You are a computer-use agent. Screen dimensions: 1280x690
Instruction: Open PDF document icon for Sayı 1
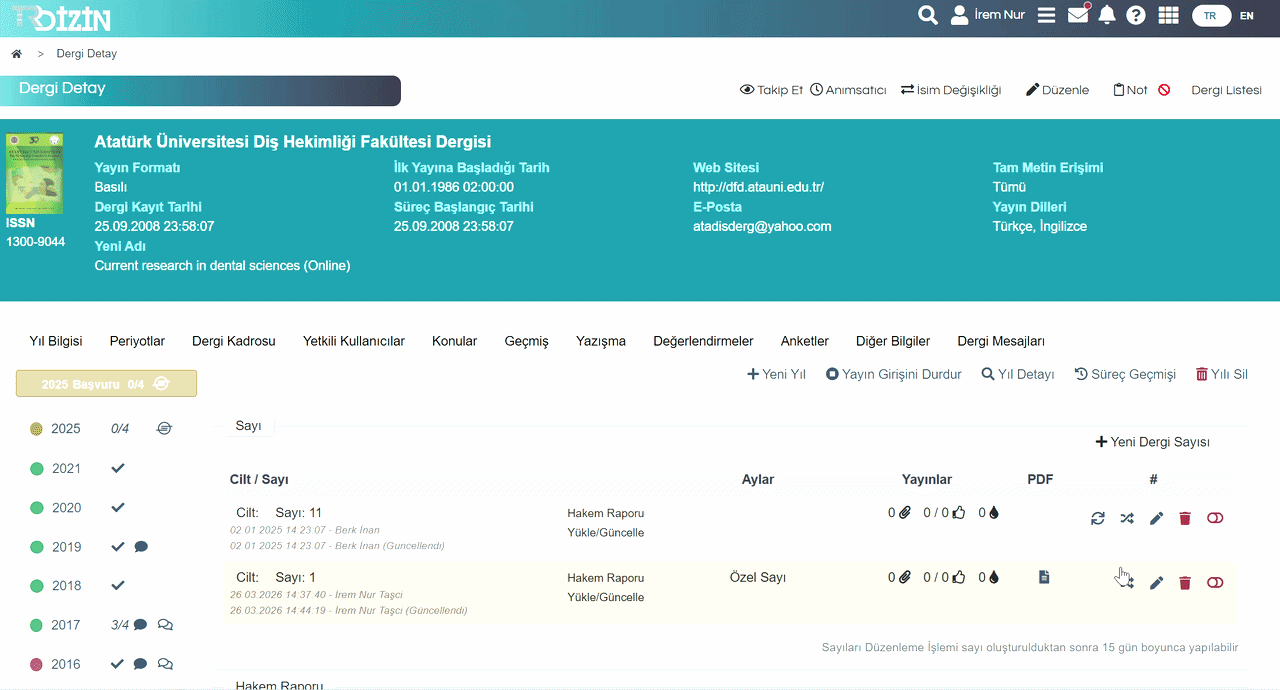1044,577
